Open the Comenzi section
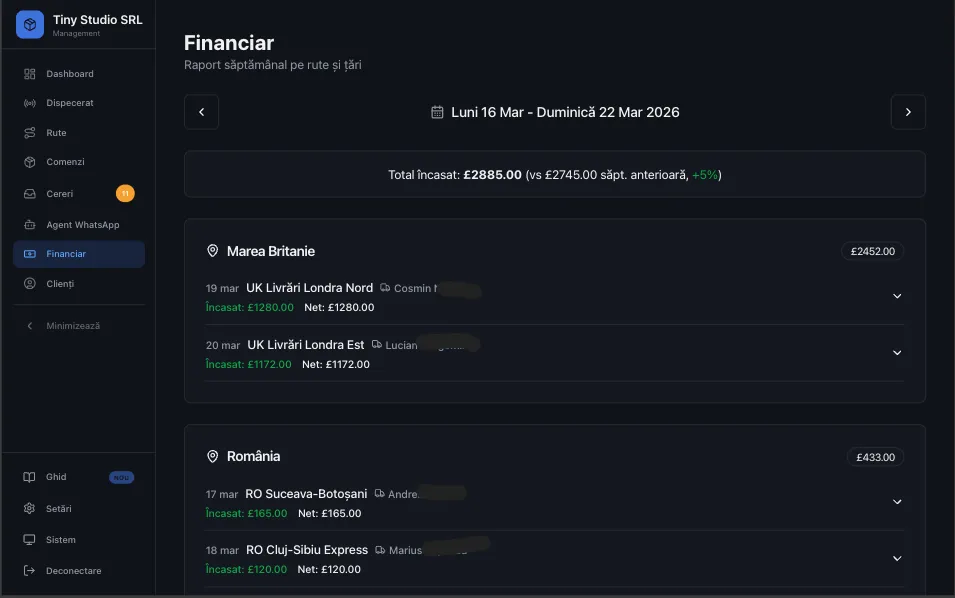955x598 pixels. click(63, 161)
